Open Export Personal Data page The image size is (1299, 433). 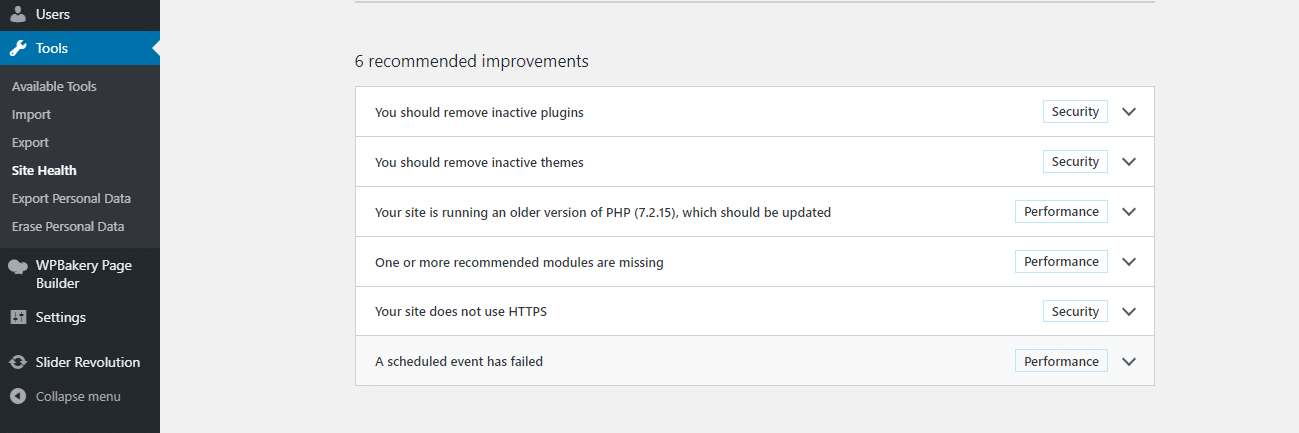[71, 198]
